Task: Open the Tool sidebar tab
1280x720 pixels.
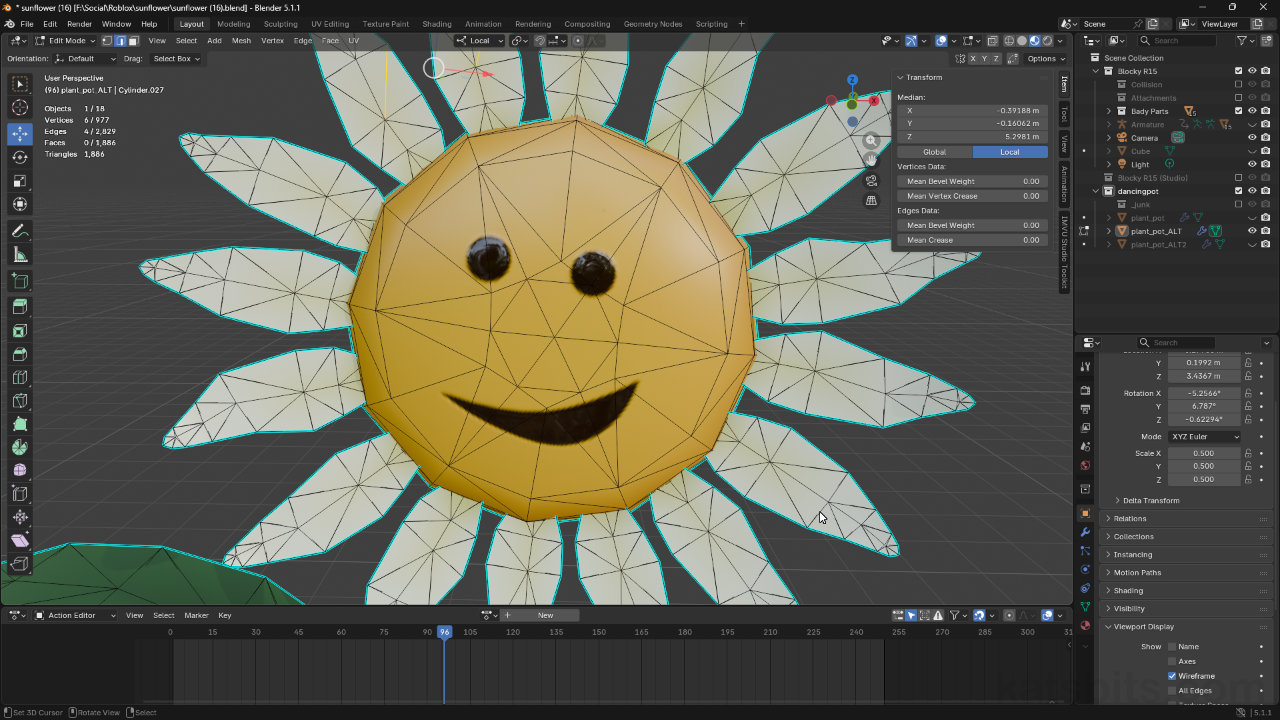Action: 1064,113
